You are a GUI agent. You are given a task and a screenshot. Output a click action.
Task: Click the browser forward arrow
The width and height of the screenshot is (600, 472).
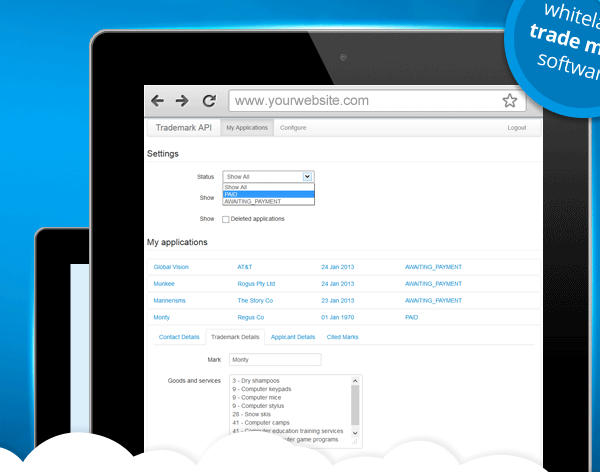(182, 101)
